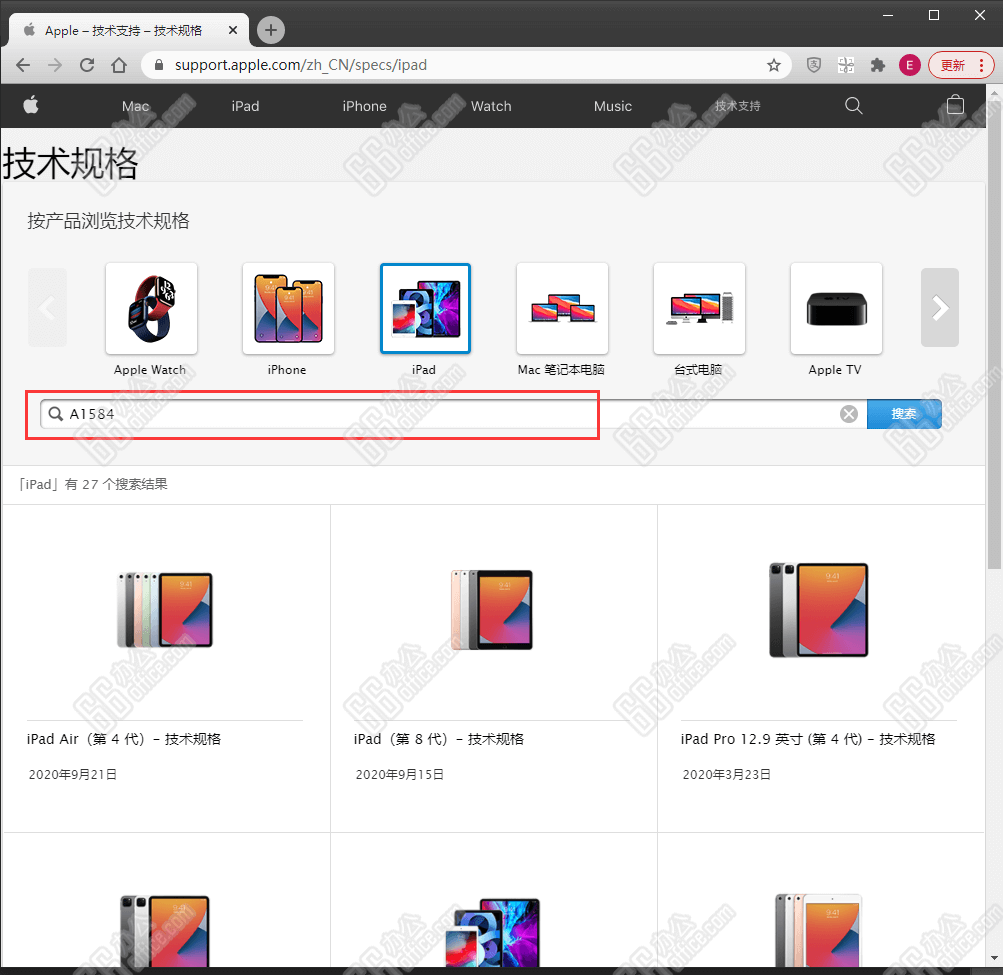This screenshot has width=1003, height=975.
Task: Select the 台式电脑 product thumbnail
Action: (x=699, y=308)
